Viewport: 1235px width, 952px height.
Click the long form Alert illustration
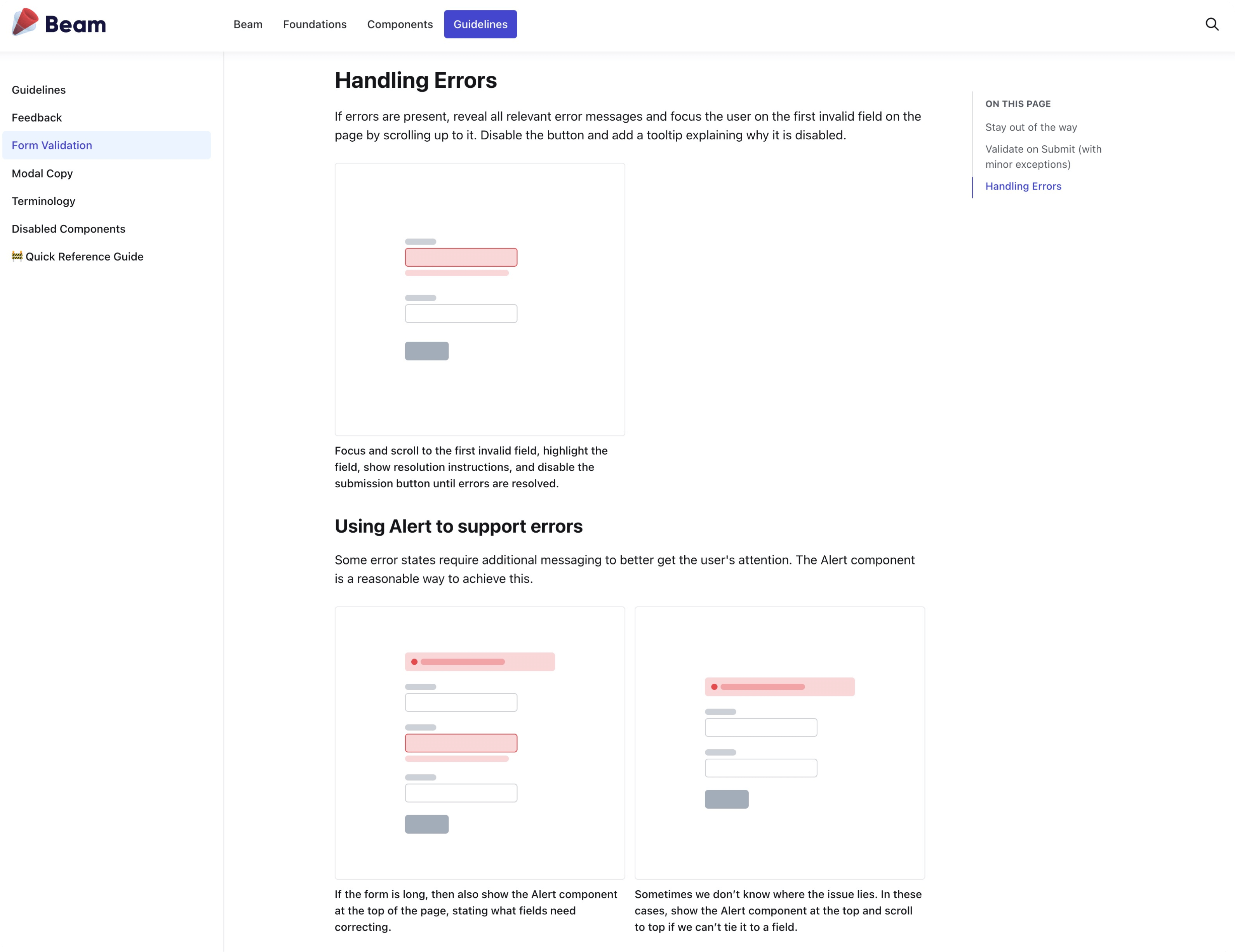click(480, 742)
